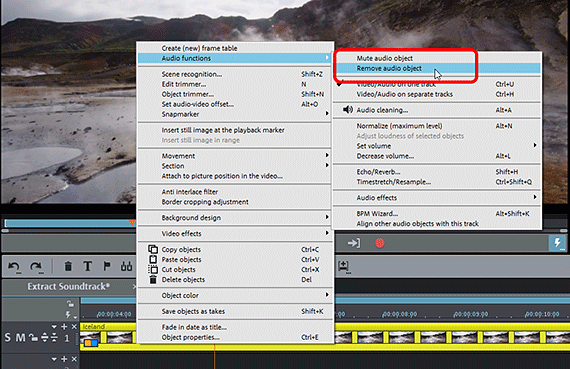The width and height of the screenshot is (570, 369).
Task: Select Mute audio object
Action: click(x=437, y=58)
